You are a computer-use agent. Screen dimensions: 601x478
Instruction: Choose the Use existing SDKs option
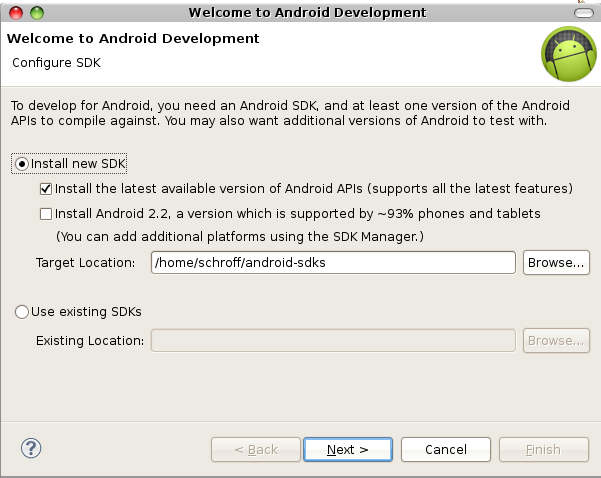tap(23, 312)
